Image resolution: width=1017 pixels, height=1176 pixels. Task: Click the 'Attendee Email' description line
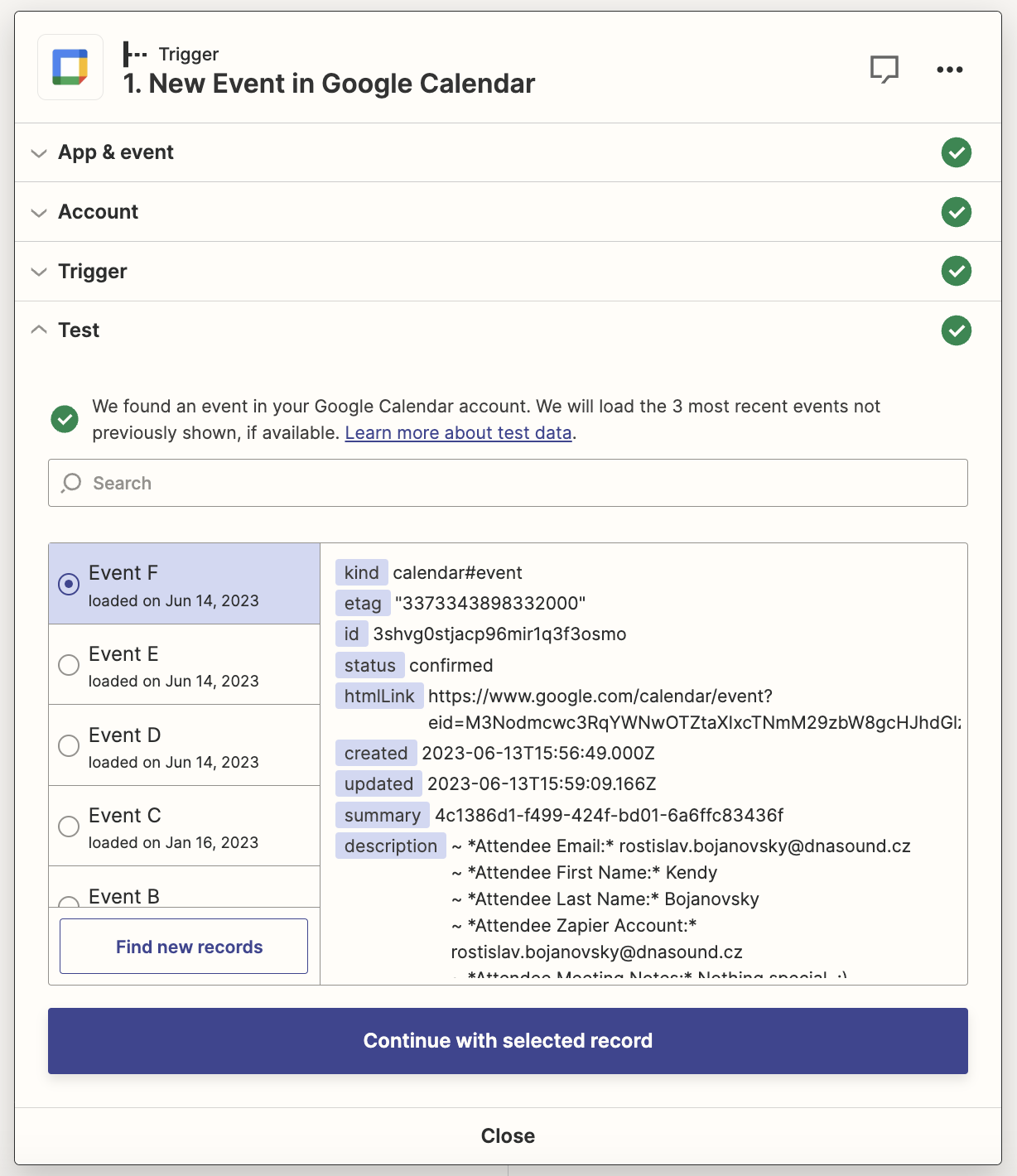click(x=681, y=846)
